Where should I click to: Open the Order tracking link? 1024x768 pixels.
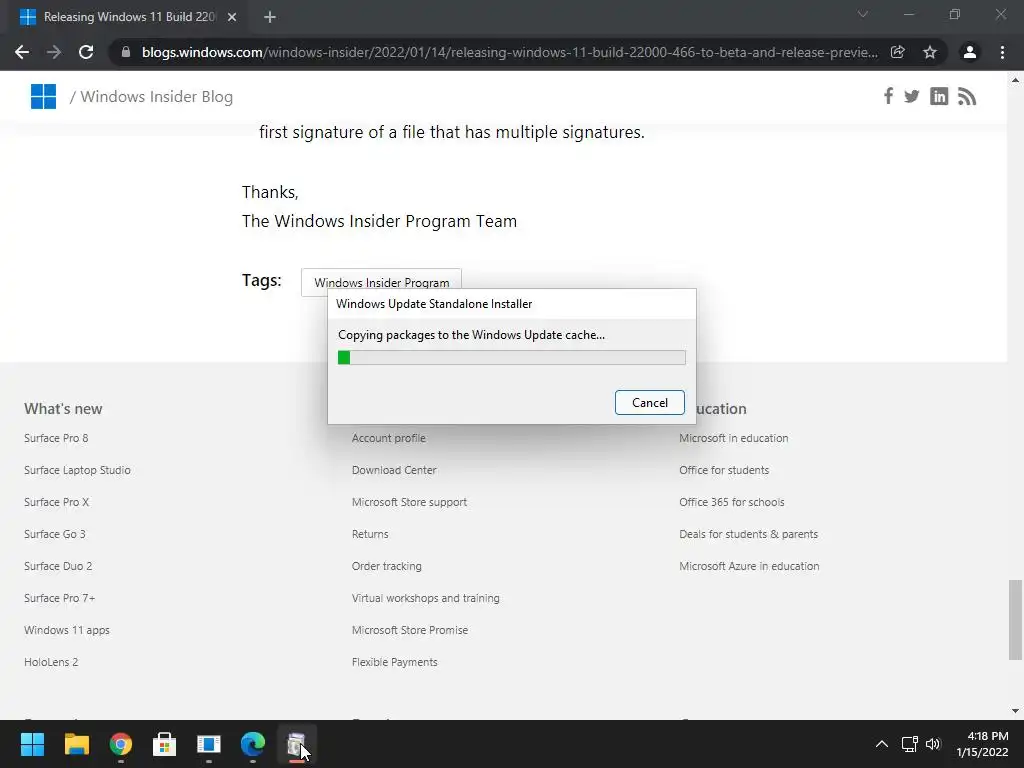[387, 566]
